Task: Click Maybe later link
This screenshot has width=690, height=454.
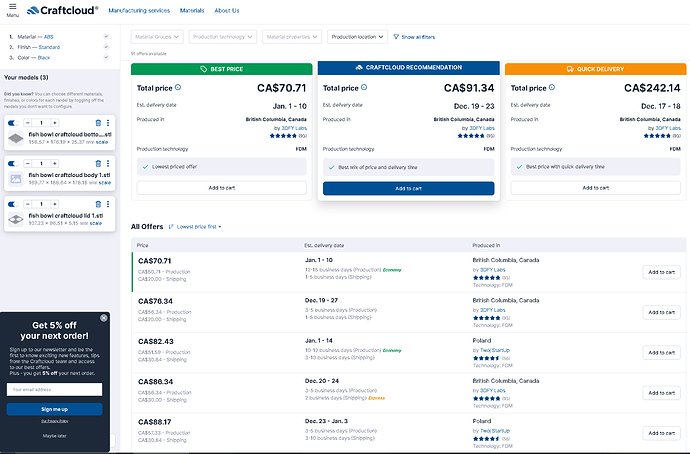Action: pos(55,436)
